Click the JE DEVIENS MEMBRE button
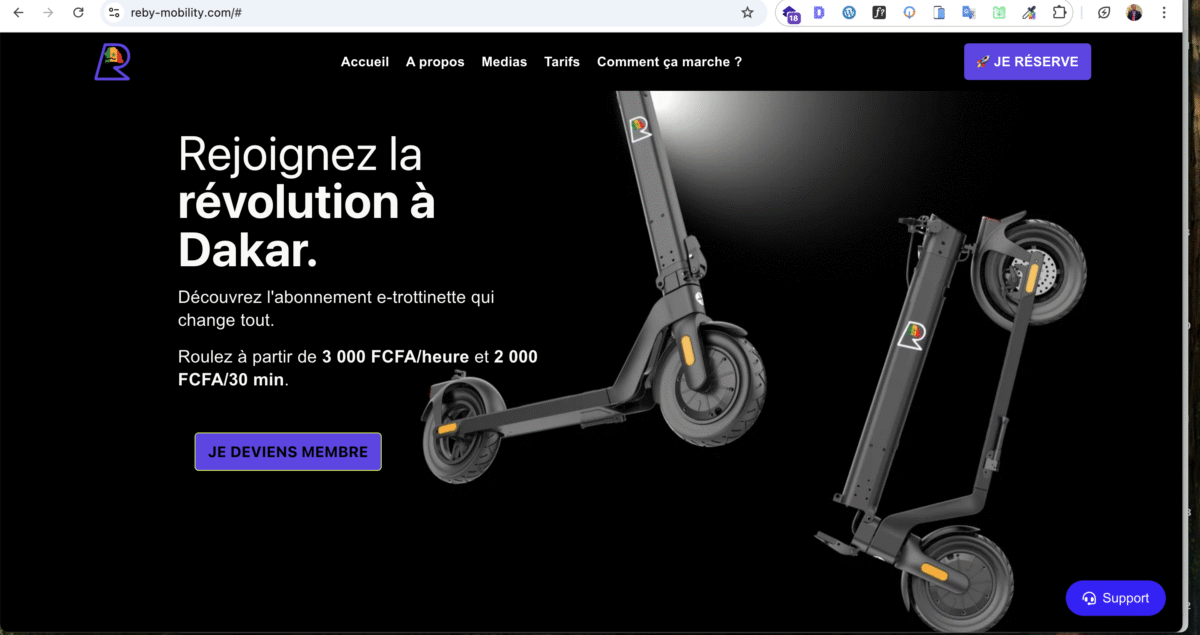 tap(288, 452)
